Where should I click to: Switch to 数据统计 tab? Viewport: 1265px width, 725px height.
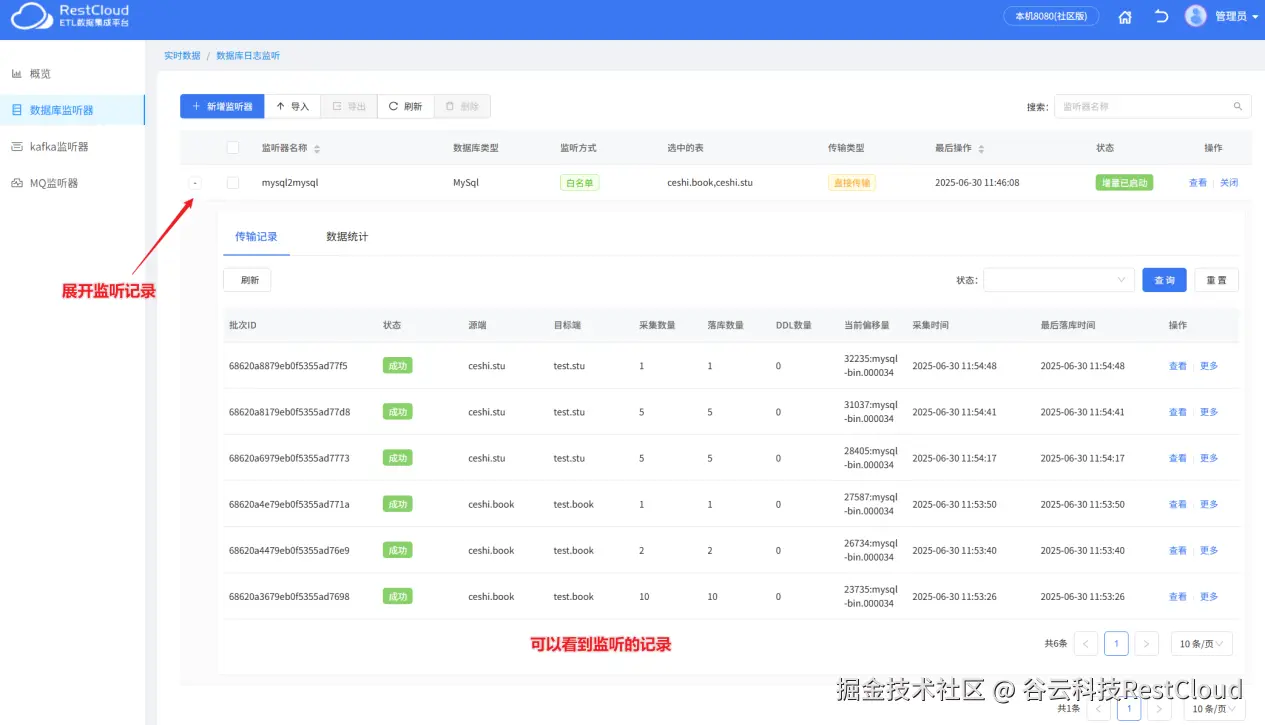[x=347, y=237]
